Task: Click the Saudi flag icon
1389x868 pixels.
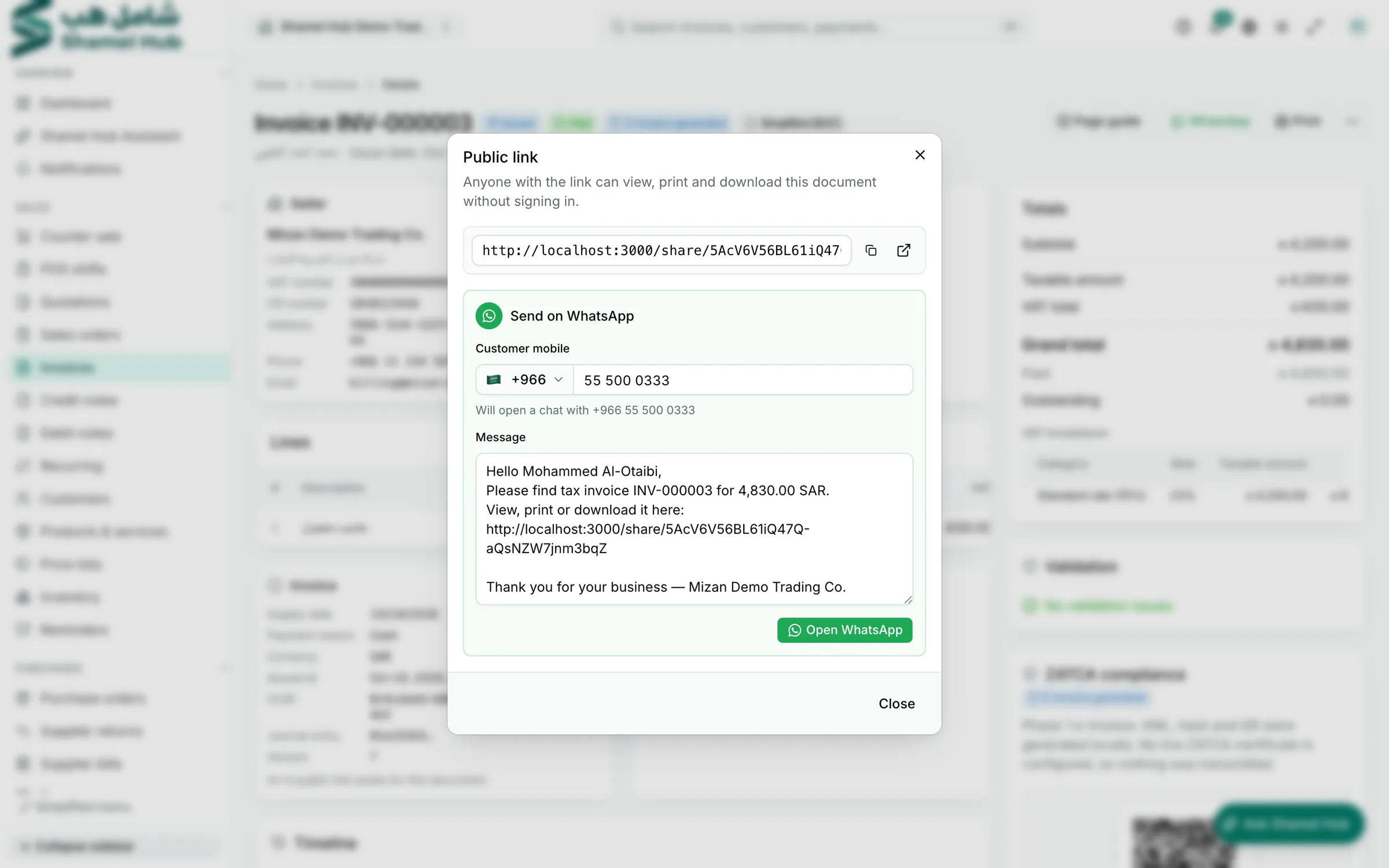Action: [494, 380]
